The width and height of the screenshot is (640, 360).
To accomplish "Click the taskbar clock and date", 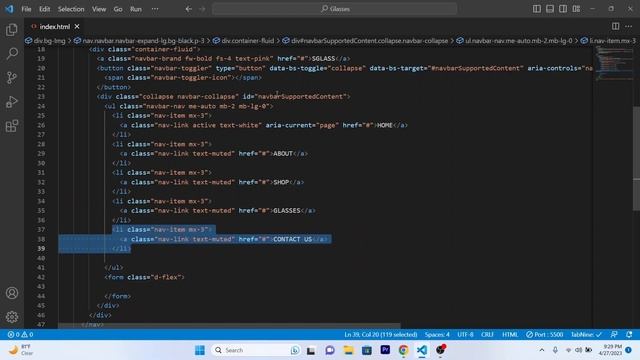I will point(611,350).
